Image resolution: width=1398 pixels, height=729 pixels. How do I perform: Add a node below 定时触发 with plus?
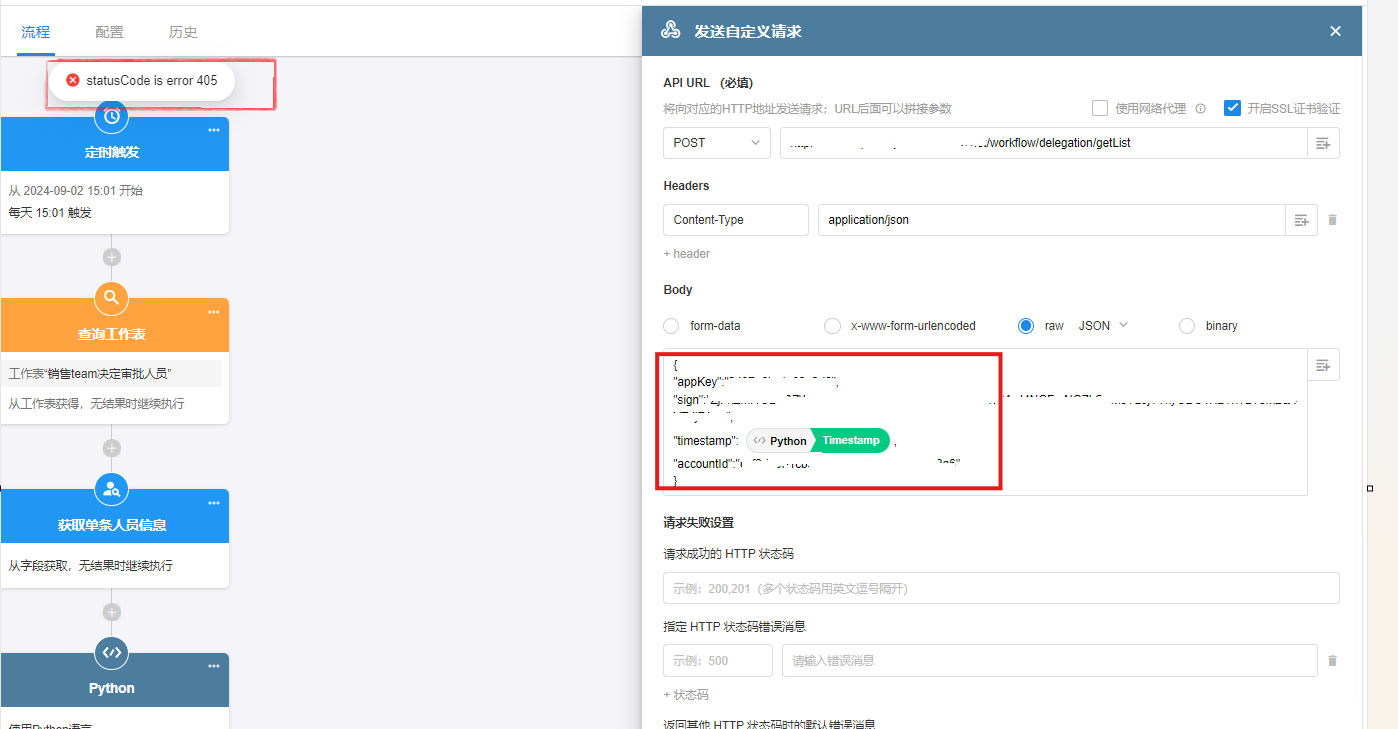112,257
